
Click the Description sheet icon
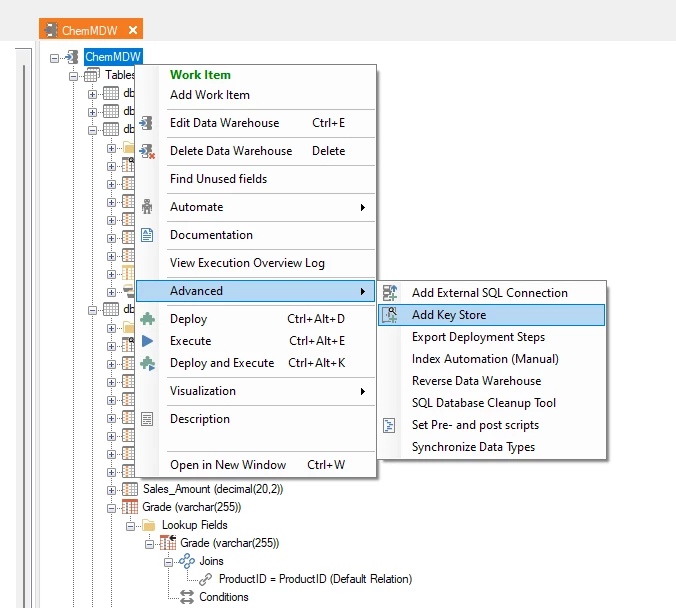(x=147, y=419)
